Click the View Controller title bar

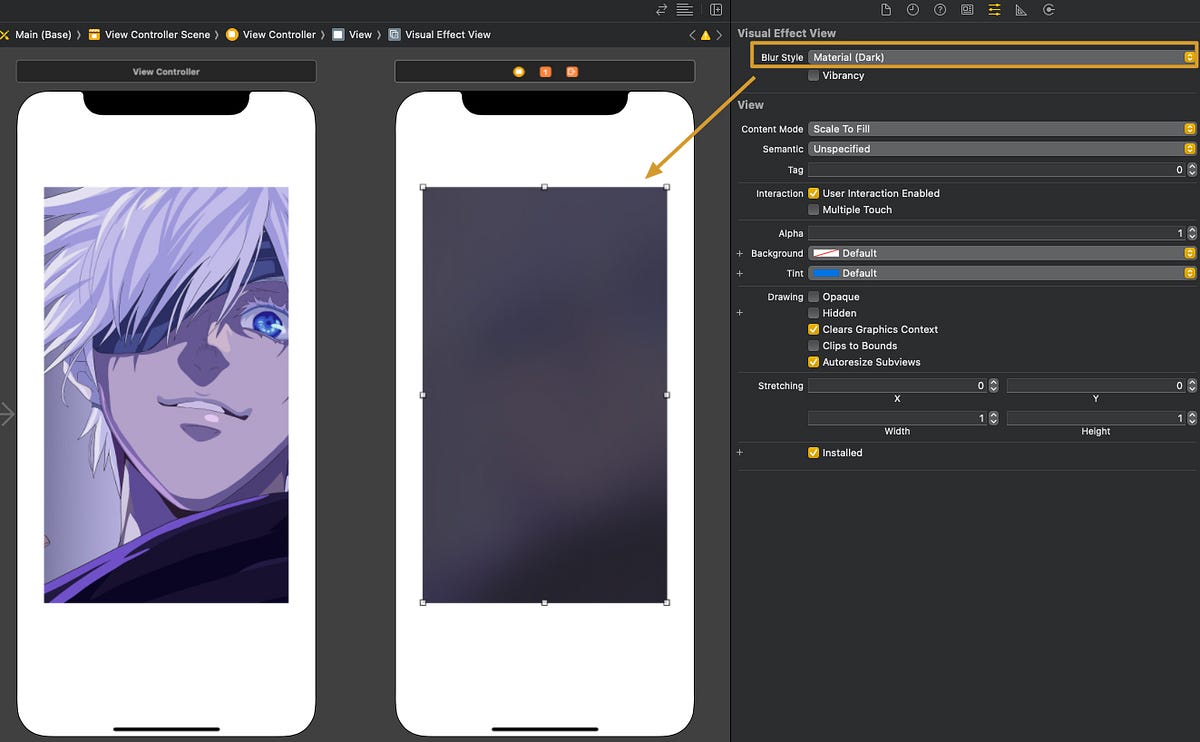166,71
